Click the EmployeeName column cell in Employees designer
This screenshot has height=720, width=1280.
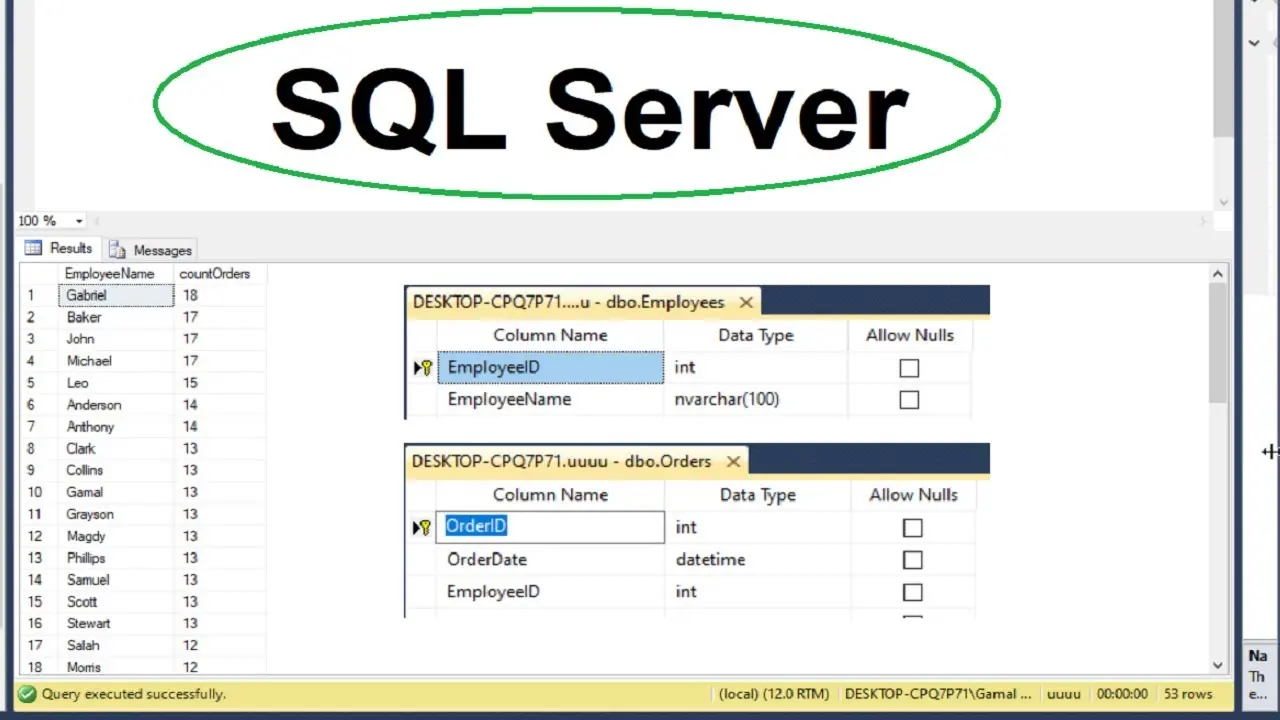[550, 399]
